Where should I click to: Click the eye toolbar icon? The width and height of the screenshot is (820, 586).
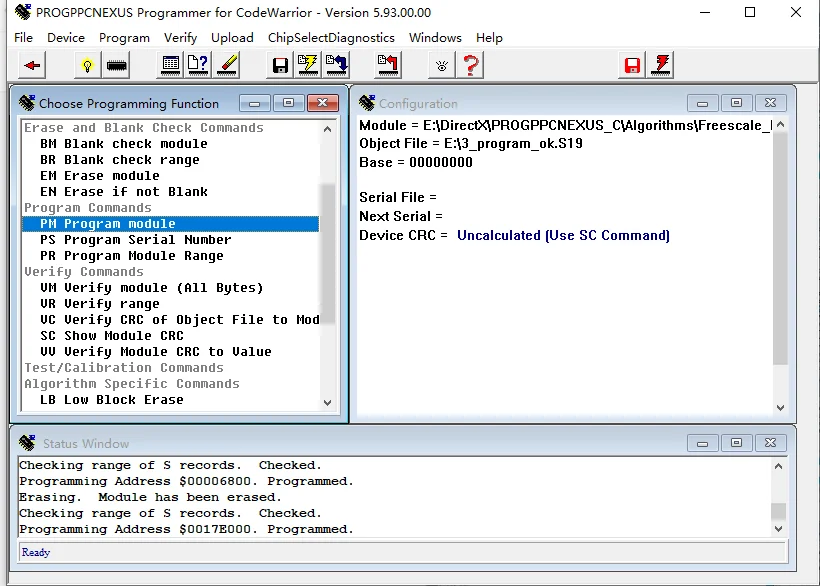443,66
